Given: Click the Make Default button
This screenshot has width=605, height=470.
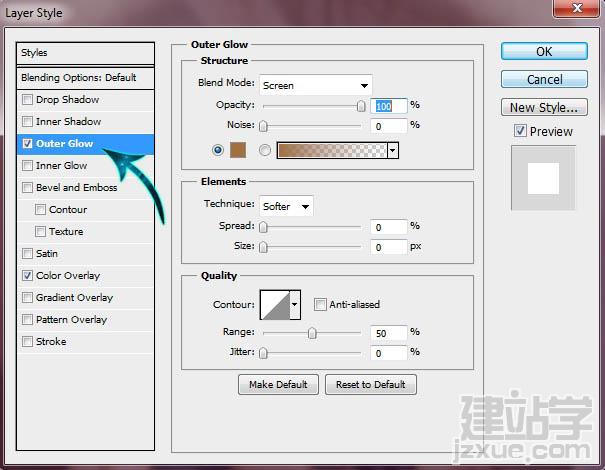Looking at the screenshot, I should coord(278,384).
